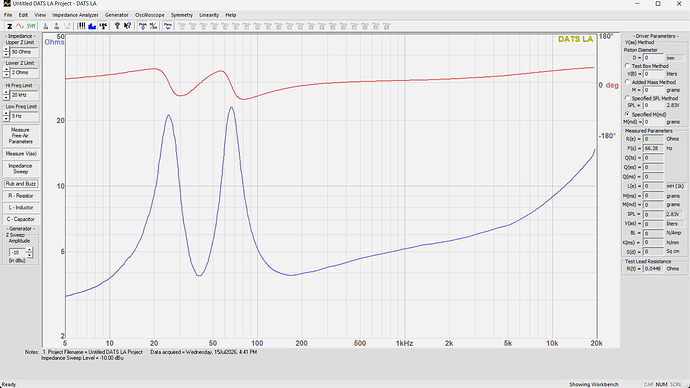Click the Test Lead Resistance R(t) field
This screenshot has width=690, height=388.
tap(653, 268)
